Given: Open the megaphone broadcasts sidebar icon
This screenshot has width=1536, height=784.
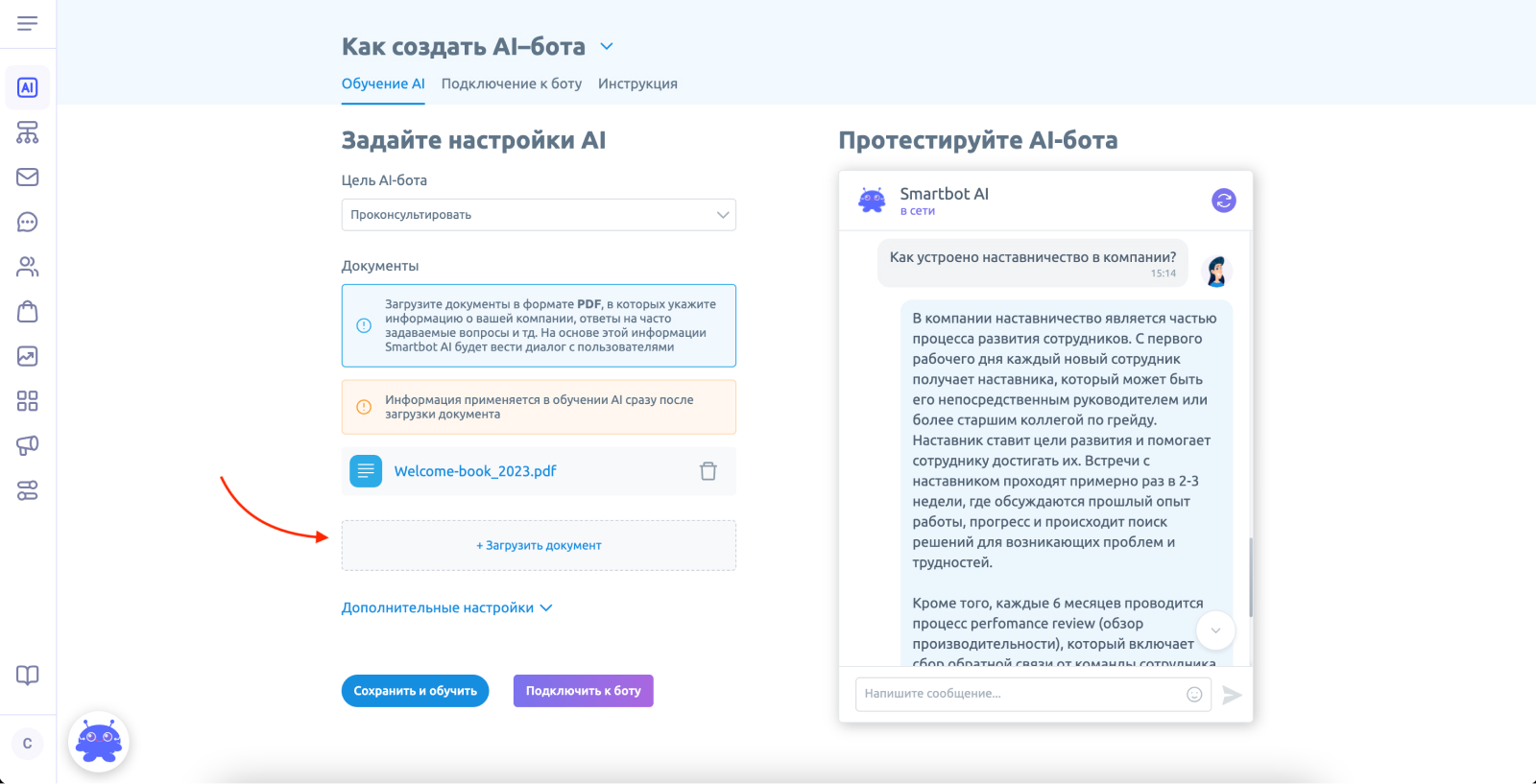Looking at the screenshot, I should tap(28, 445).
